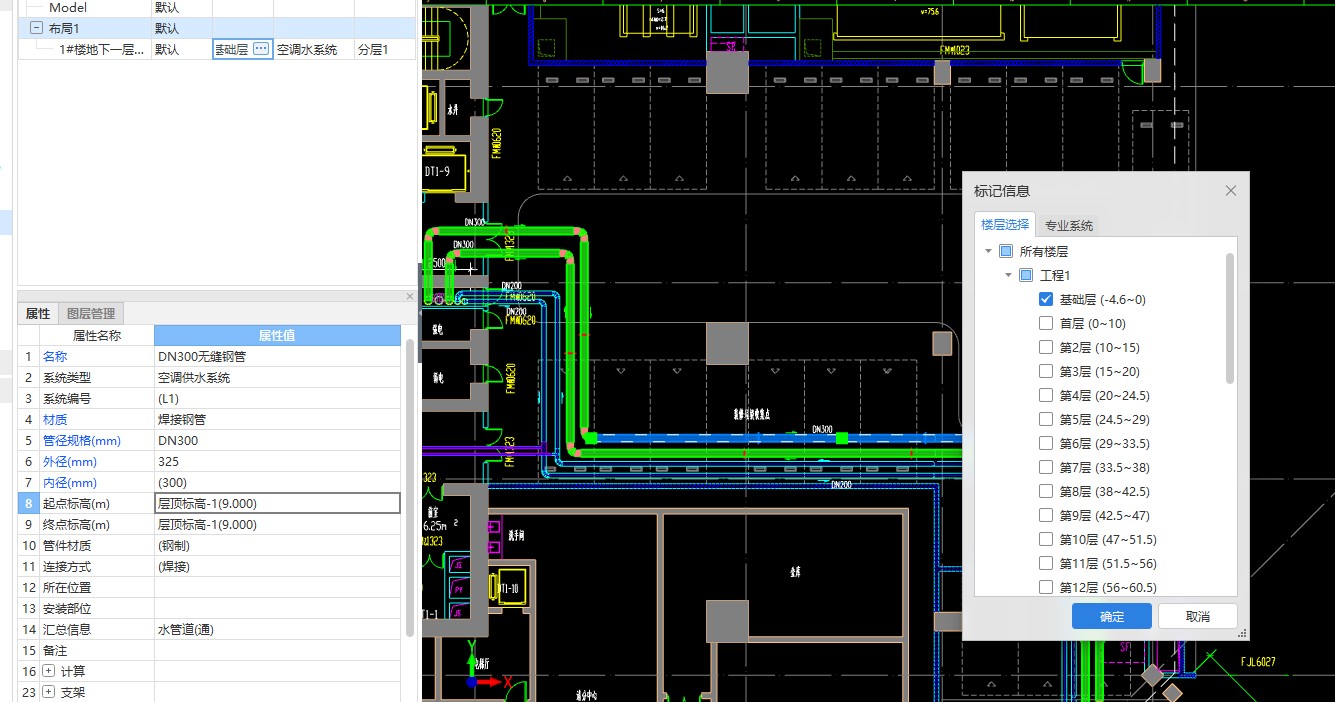The height and width of the screenshot is (702, 1335).
Task: Close the 标记信息 dialog
Action: [x=1231, y=191]
